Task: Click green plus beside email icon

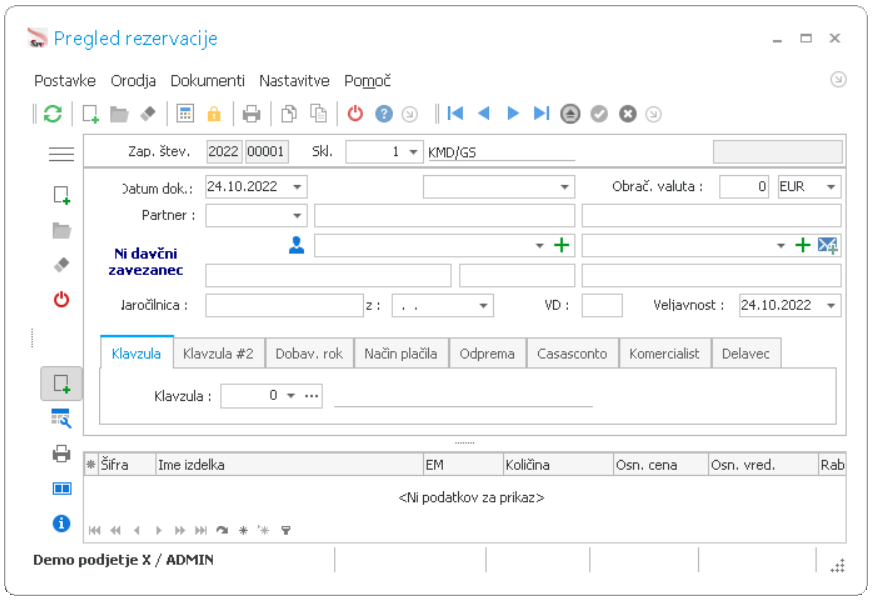Action: 802,245
